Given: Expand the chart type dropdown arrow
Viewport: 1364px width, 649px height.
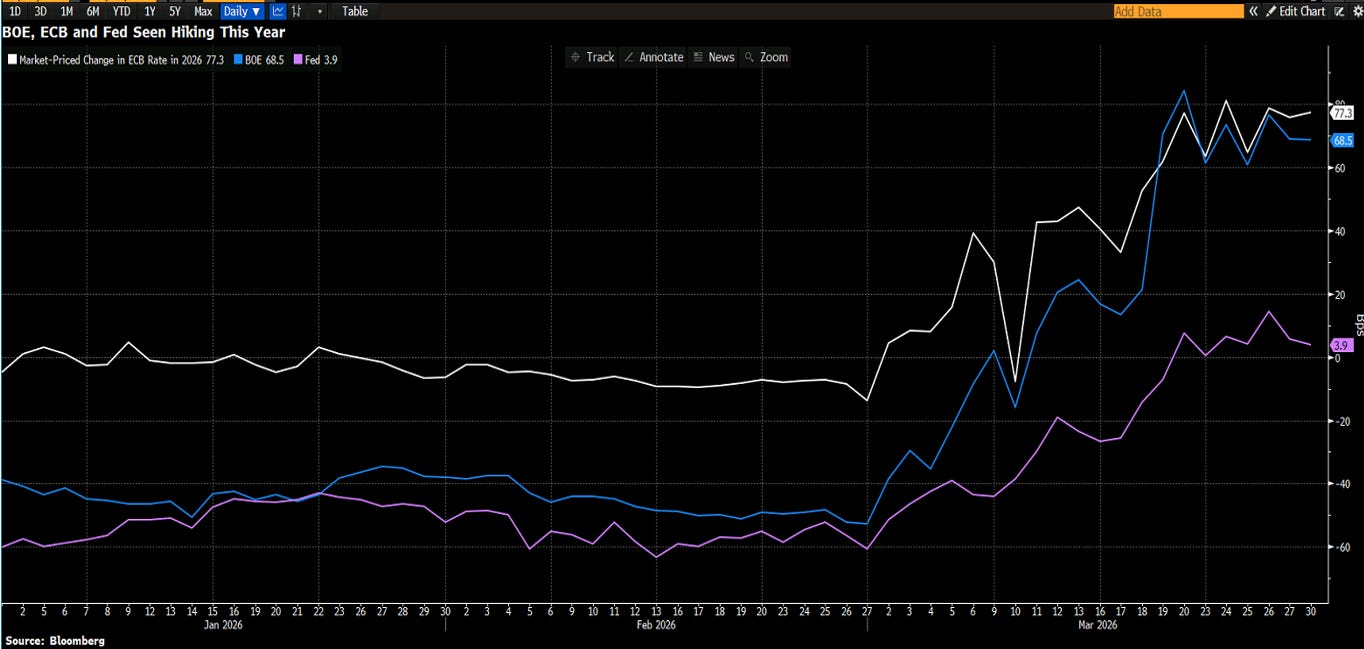Looking at the screenshot, I should coord(320,11).
